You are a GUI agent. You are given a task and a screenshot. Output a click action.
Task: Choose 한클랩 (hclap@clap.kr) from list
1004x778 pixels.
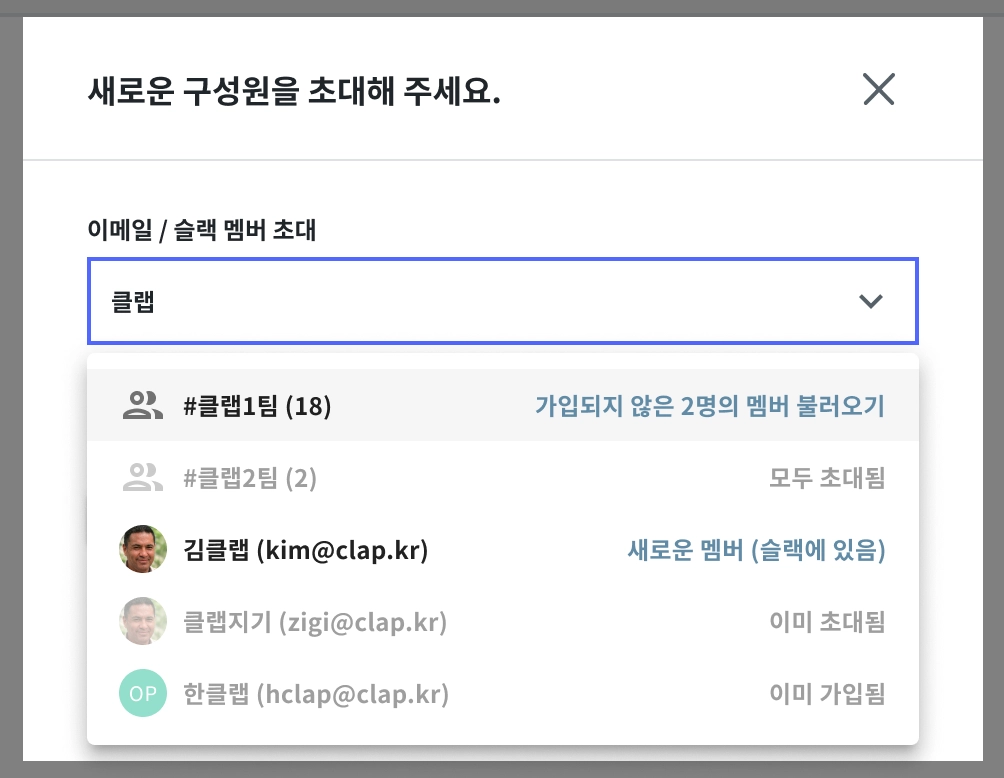tap(316, 694)
